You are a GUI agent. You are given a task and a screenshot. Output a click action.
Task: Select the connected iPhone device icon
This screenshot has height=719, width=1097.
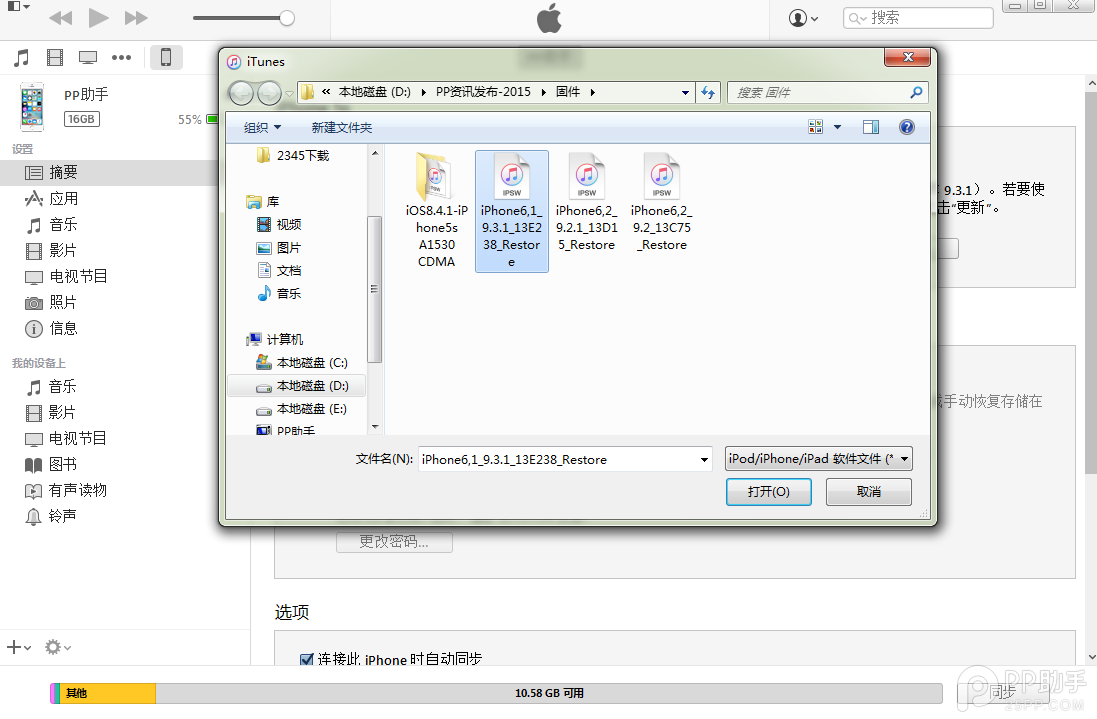[x=166, y=57]
